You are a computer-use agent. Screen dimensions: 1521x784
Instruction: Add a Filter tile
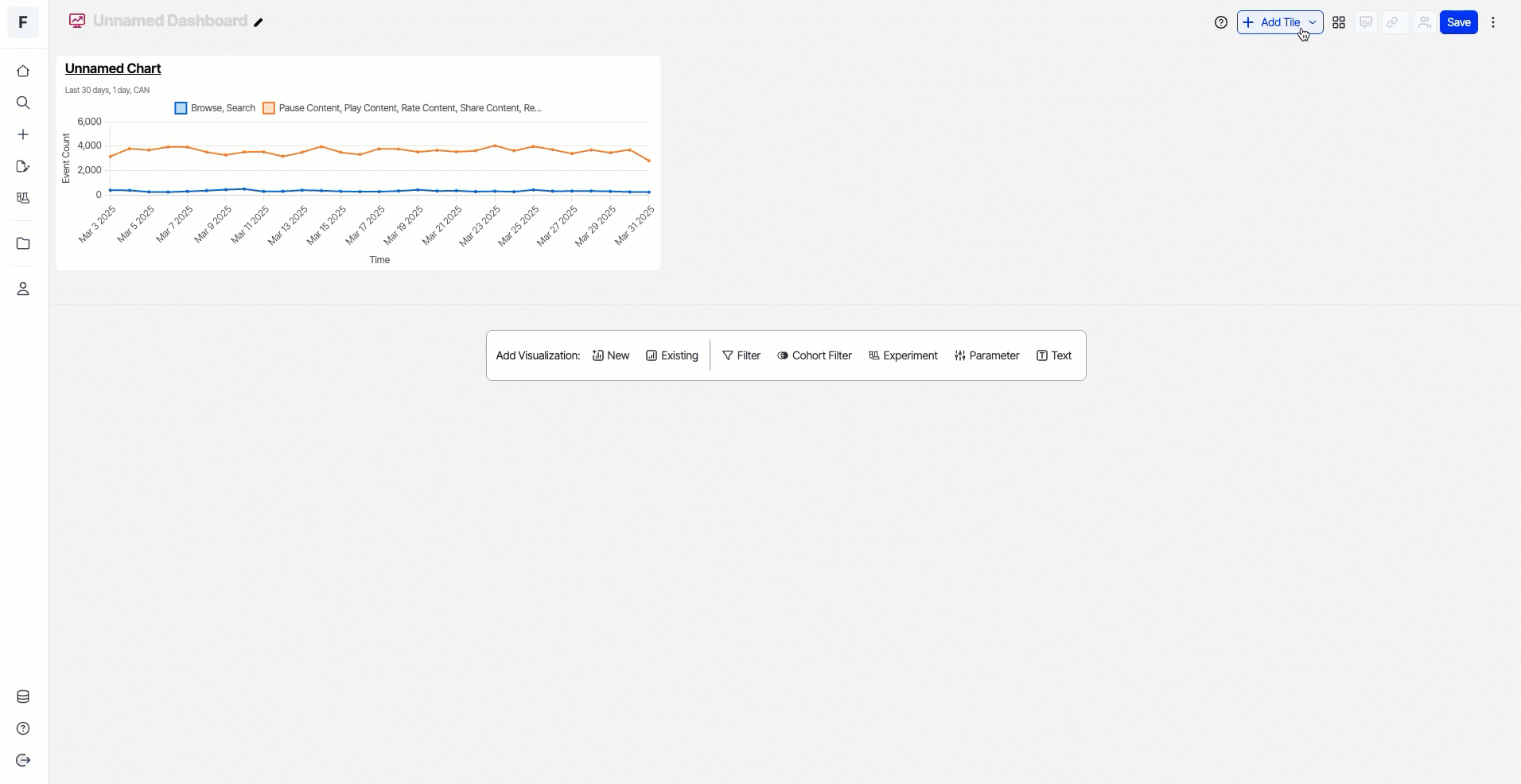tap(741, 355)
